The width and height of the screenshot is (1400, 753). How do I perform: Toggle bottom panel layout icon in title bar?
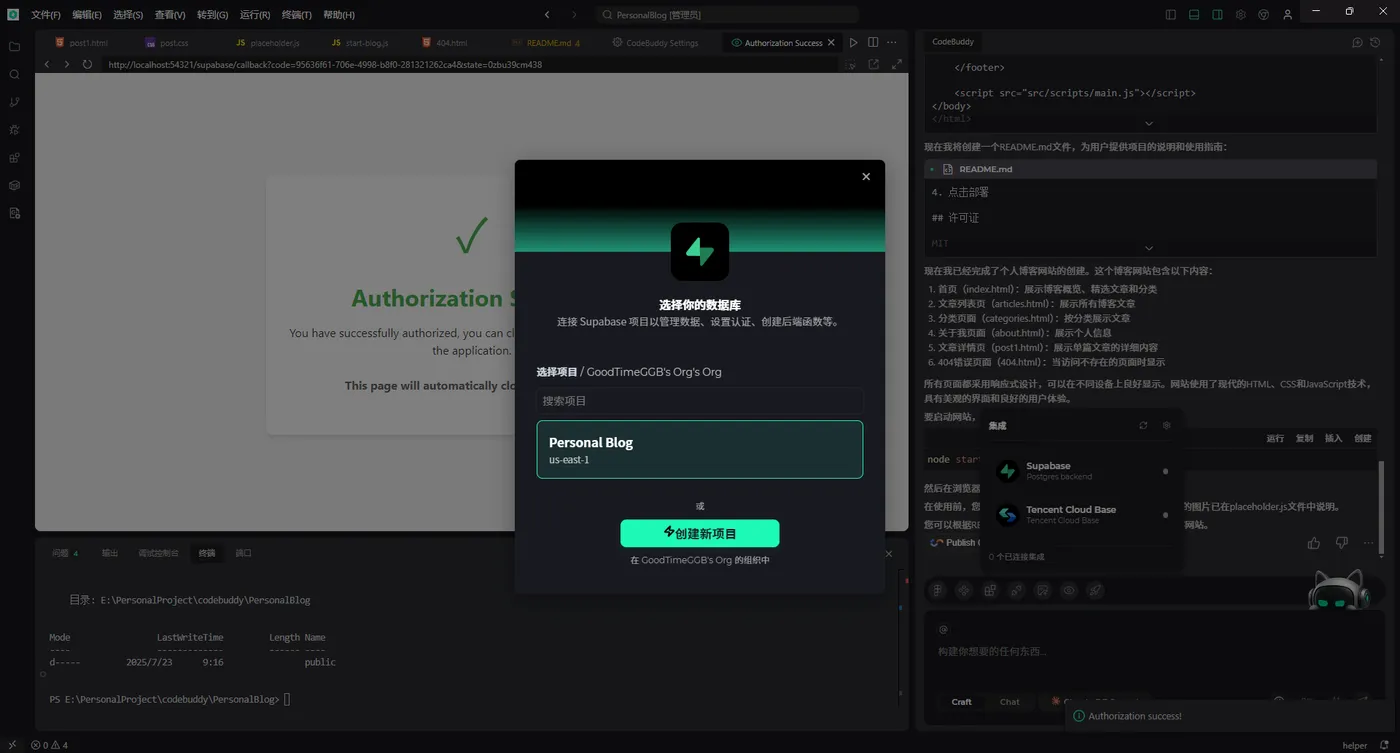click(x=1194, y=15)
